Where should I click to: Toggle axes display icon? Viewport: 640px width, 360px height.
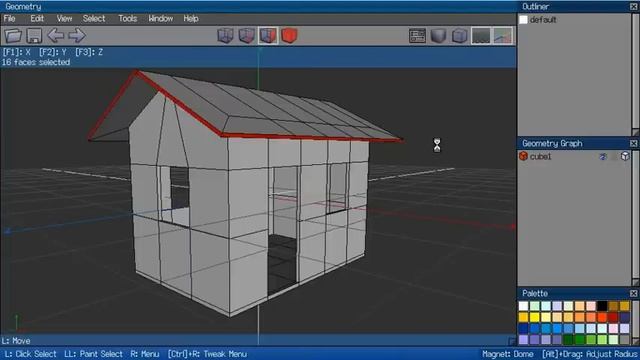click(x=503, y=36)
